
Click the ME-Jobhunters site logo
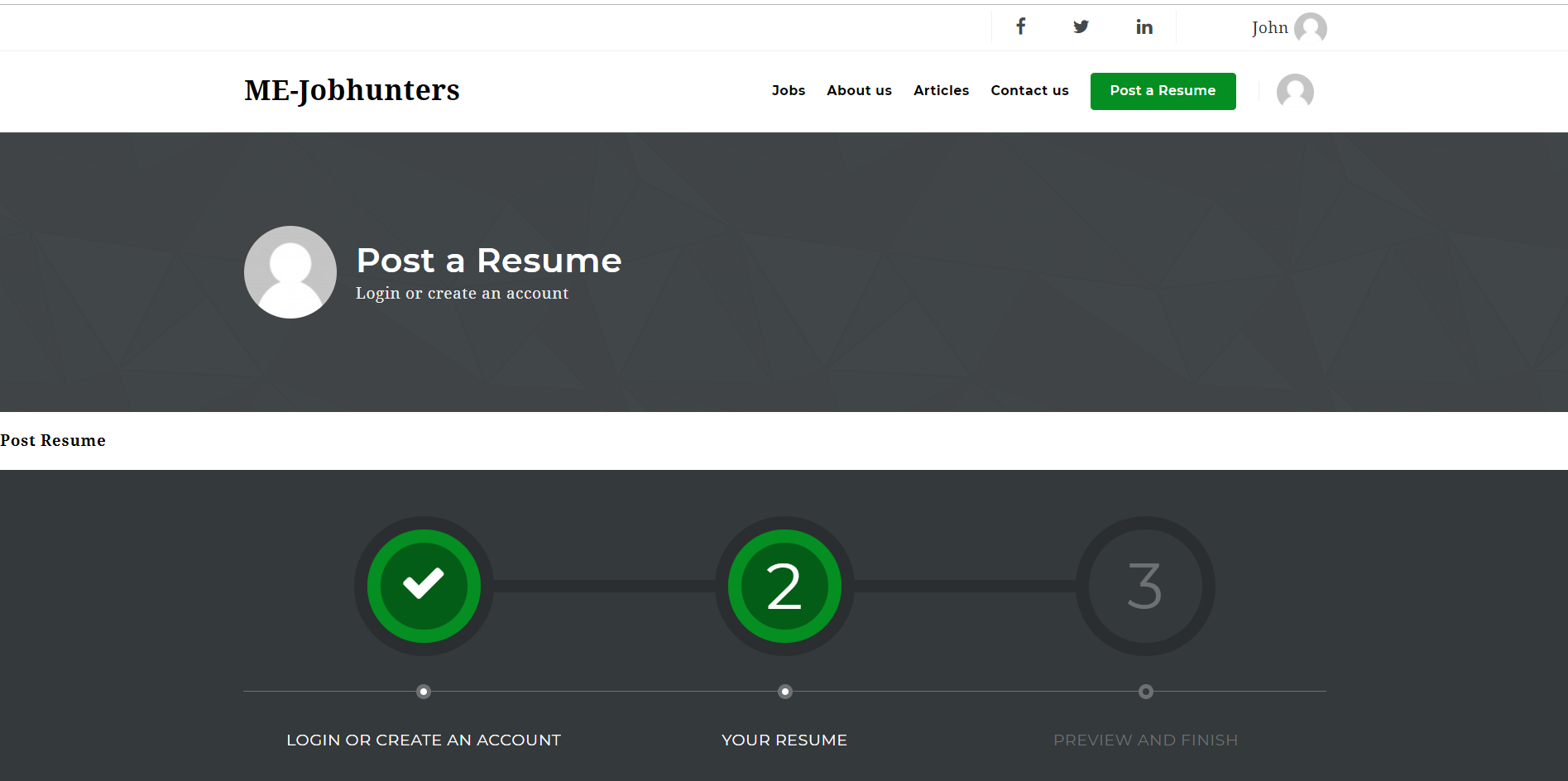pos(352,90)
